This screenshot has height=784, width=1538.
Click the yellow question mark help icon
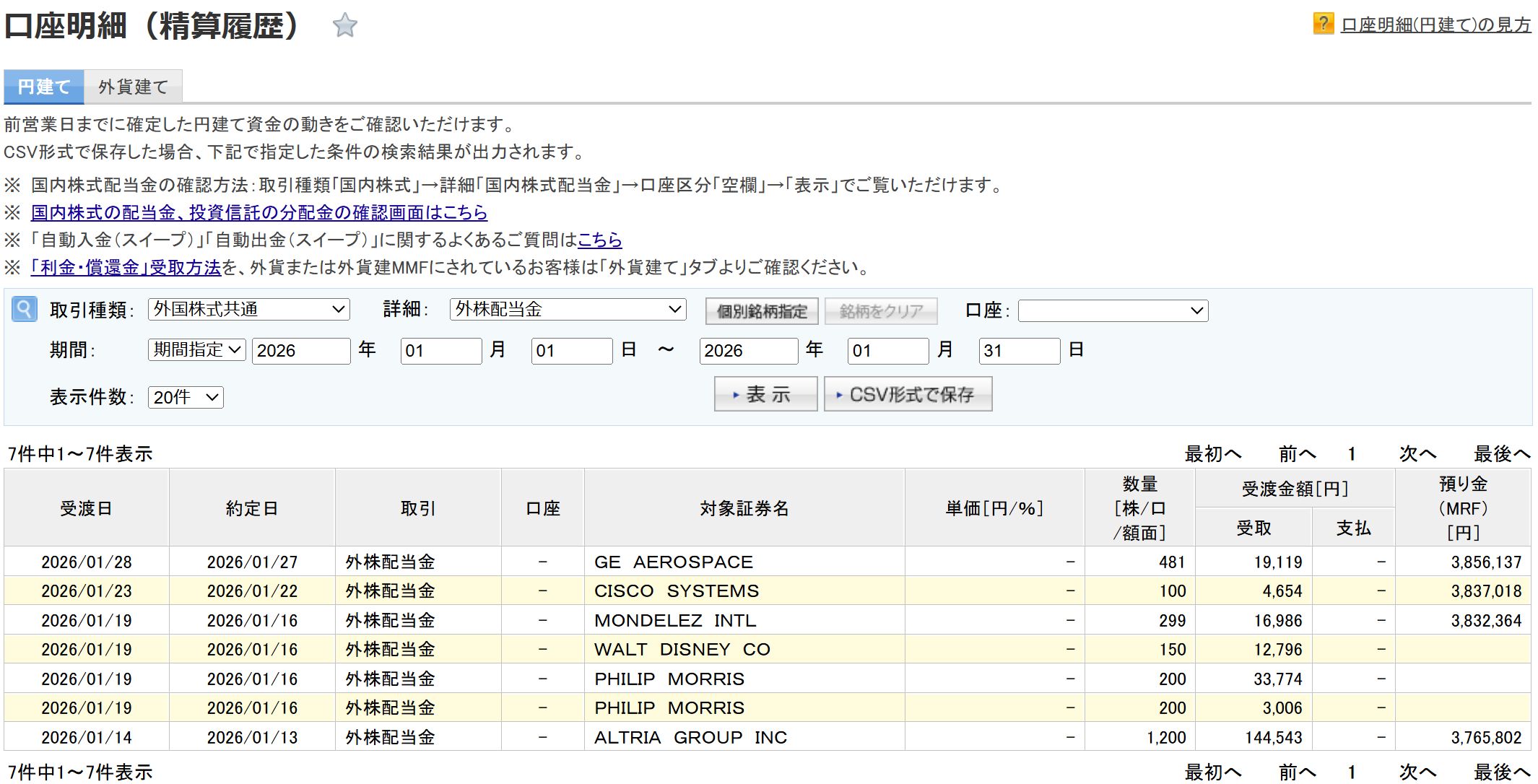1322,24
